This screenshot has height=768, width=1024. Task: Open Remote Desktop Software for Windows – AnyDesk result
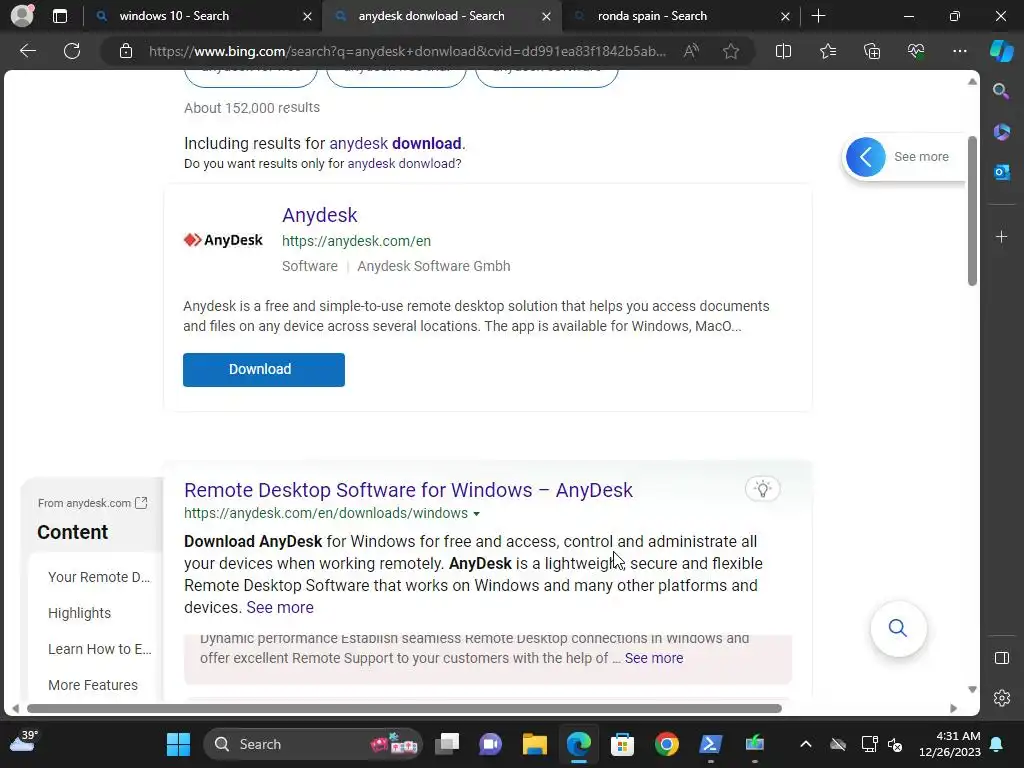click(x=408, y=490)
